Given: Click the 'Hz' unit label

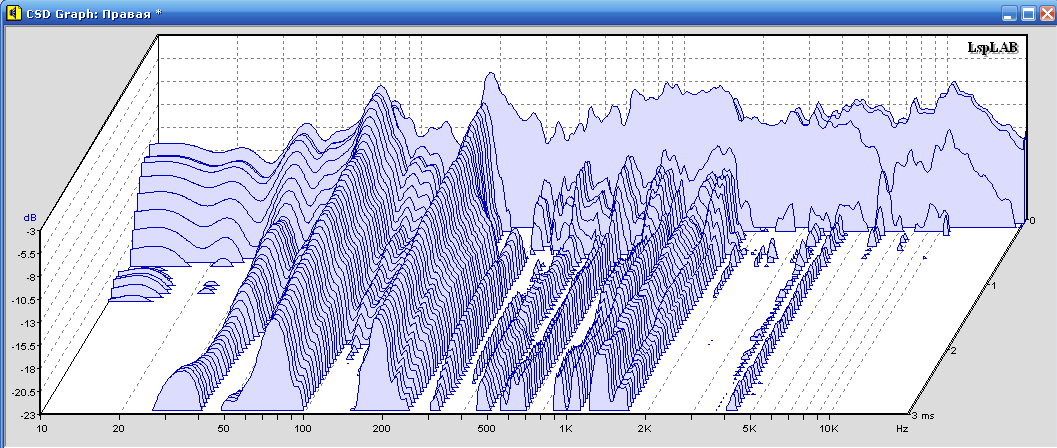Looking at the screenshot, I should [x=902, y=428].
